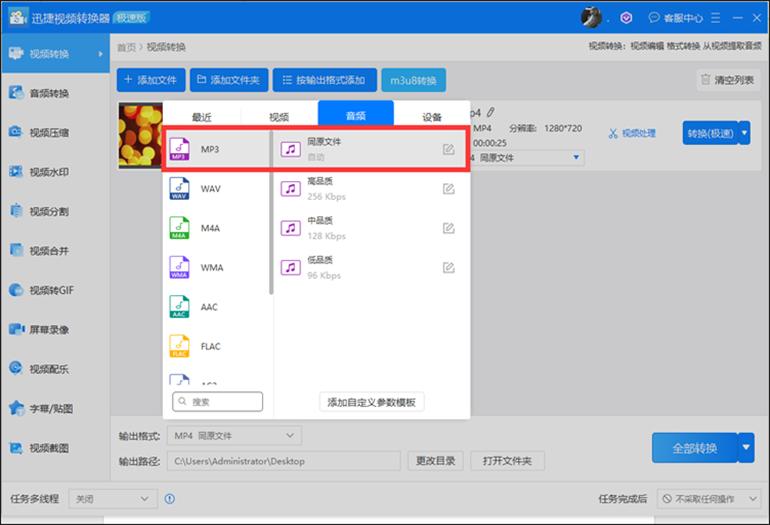Open 视频转GIF in the sidebar
Viewport: 770px width, 525px height.
[55, 290]
